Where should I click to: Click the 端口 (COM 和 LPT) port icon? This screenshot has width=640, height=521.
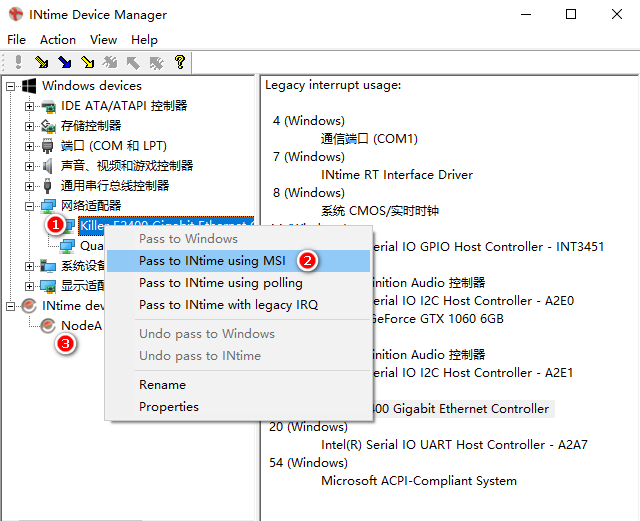pos(48,146)
